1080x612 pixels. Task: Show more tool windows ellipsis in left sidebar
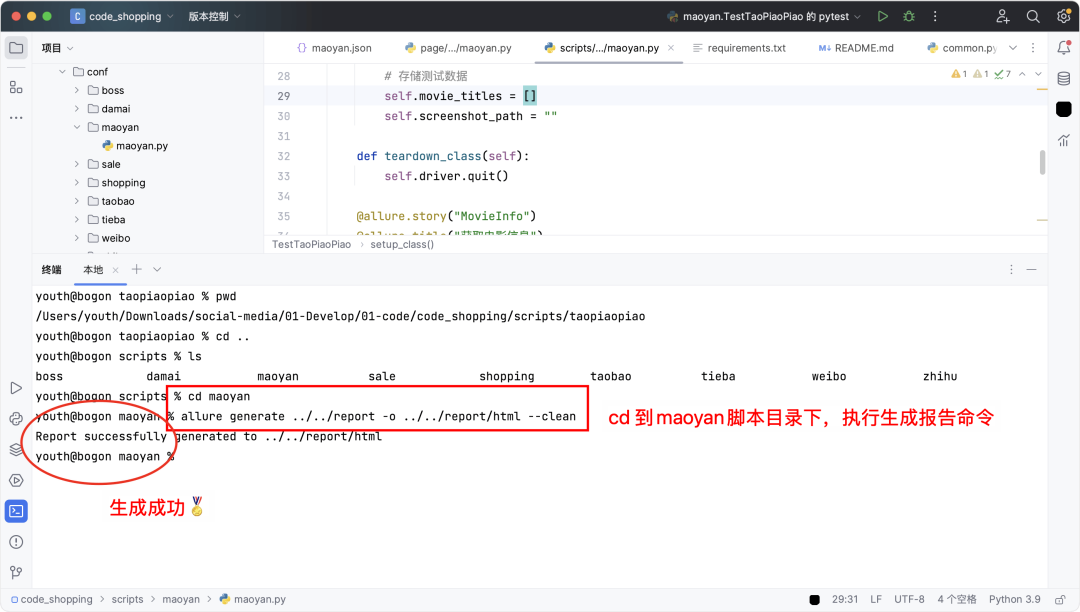(16, 118)
